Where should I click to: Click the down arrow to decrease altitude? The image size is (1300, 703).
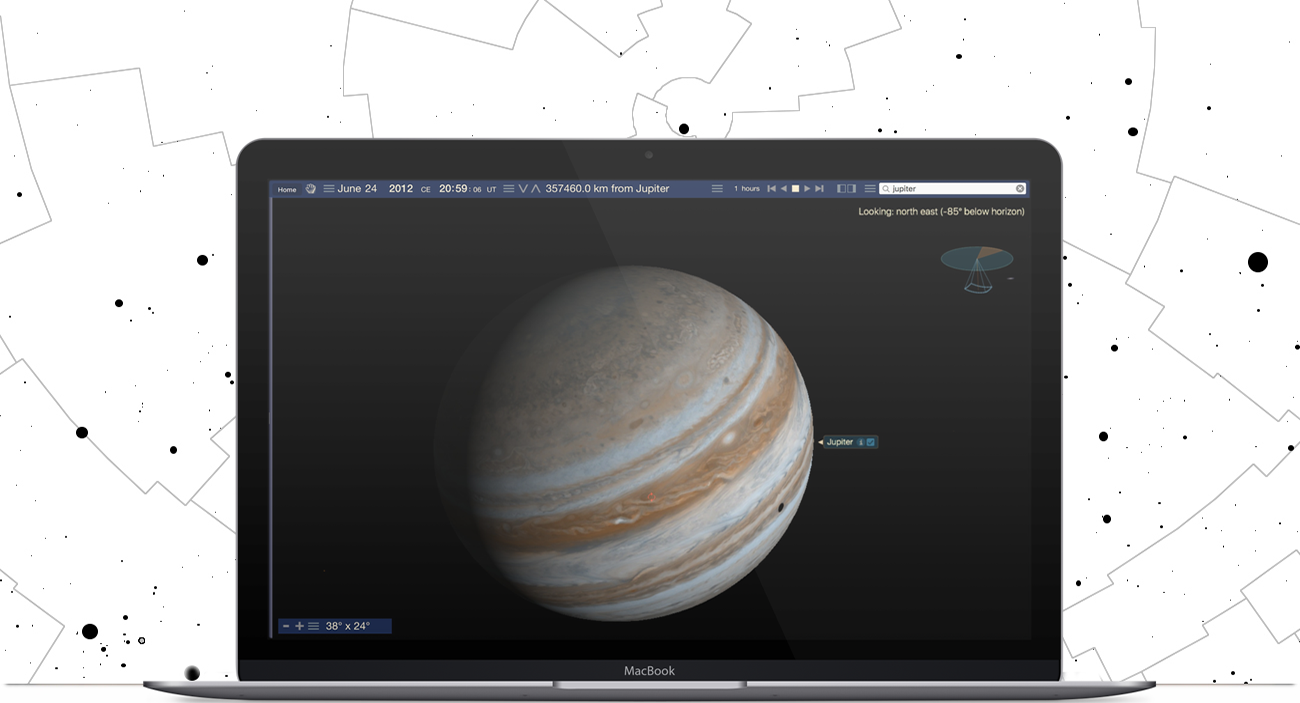tap(523, 188)
